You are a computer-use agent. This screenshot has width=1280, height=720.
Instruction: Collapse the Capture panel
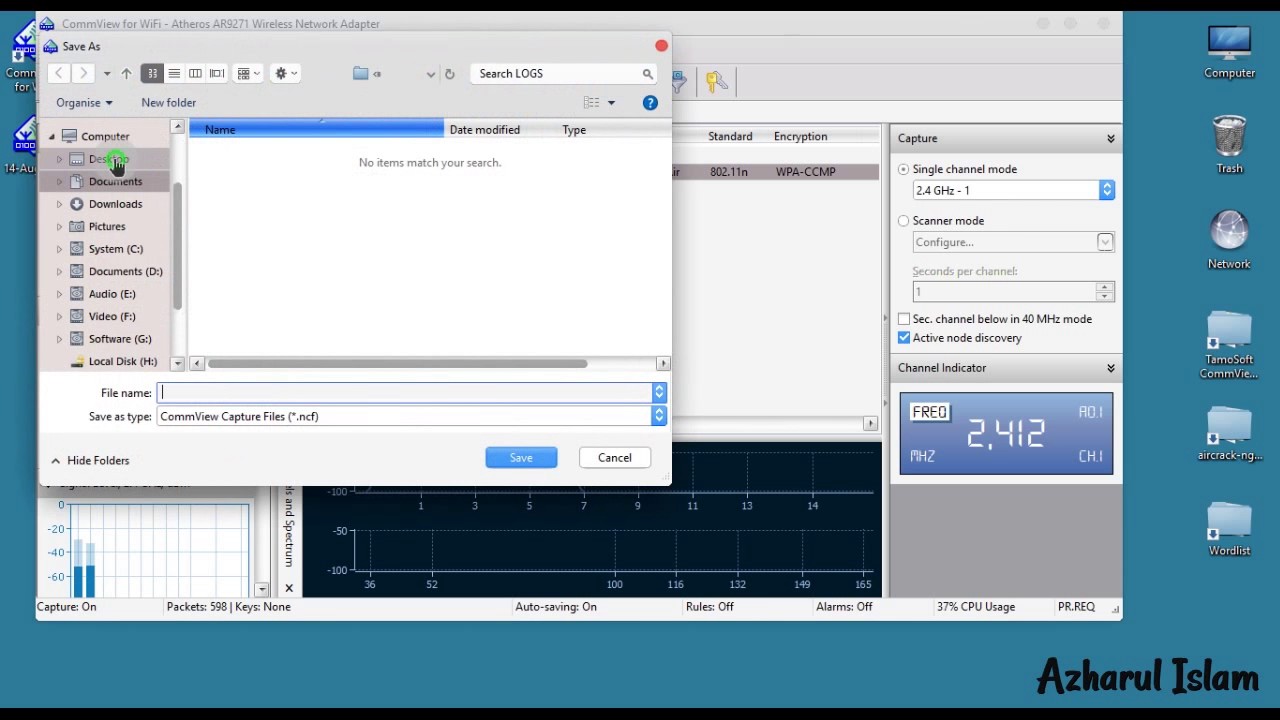coord(1110,138)
